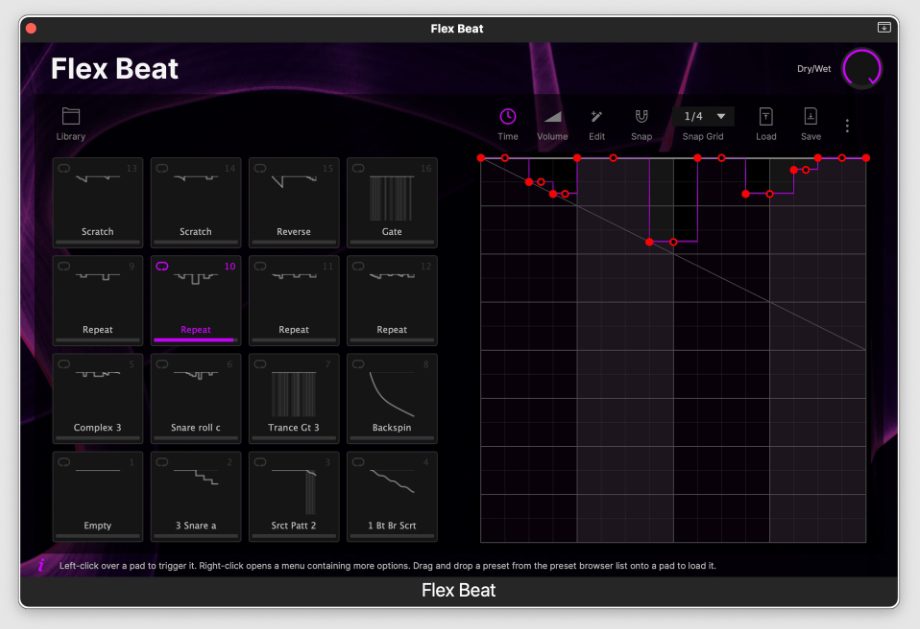Open the three-dot more options menu
Image resolution: width=920 pixels, height=629 pixels.
click(847, 126)
